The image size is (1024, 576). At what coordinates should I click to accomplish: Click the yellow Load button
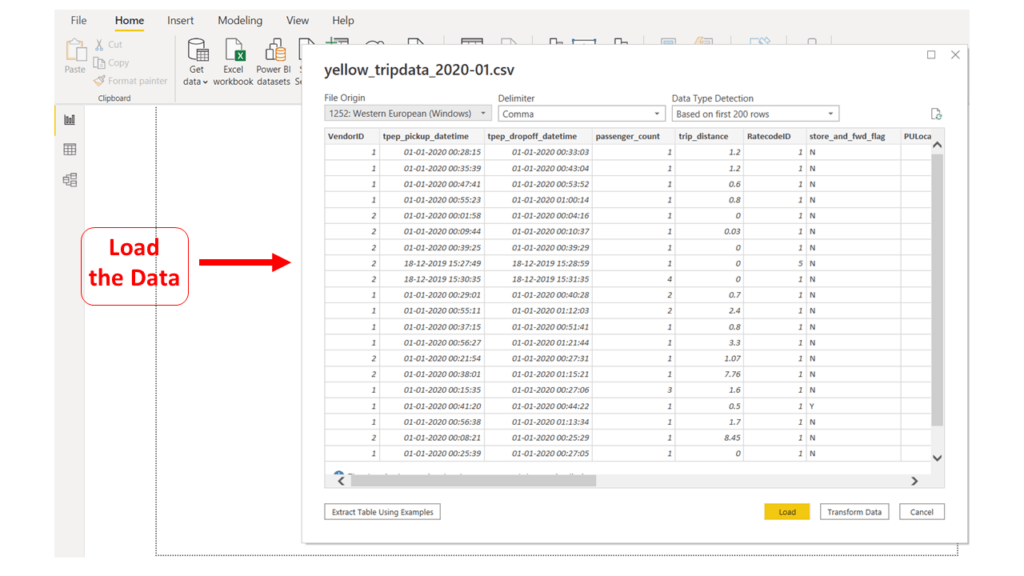click(787, 512)
